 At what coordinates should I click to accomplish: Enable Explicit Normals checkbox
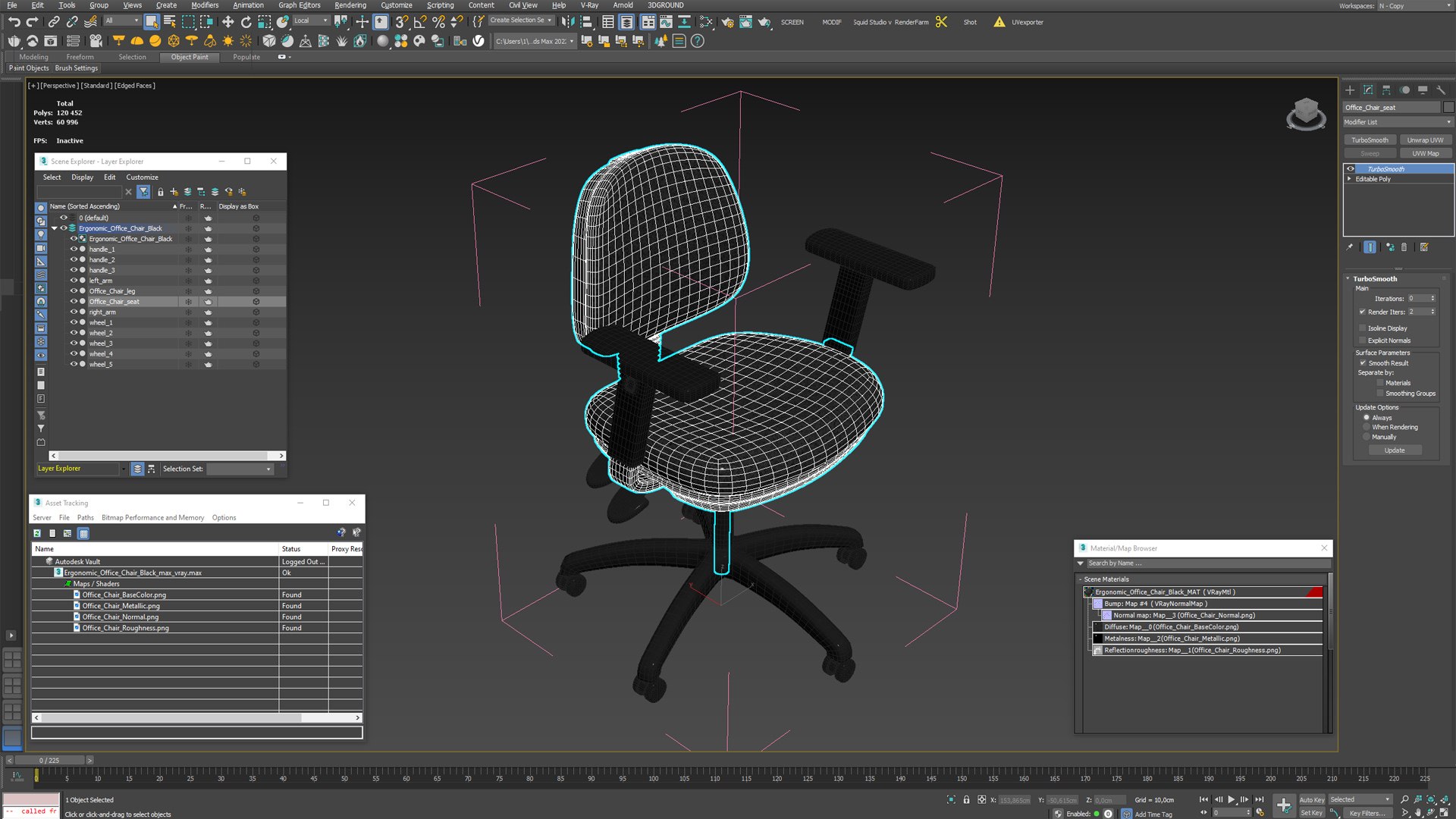[x=1362, y=340]
